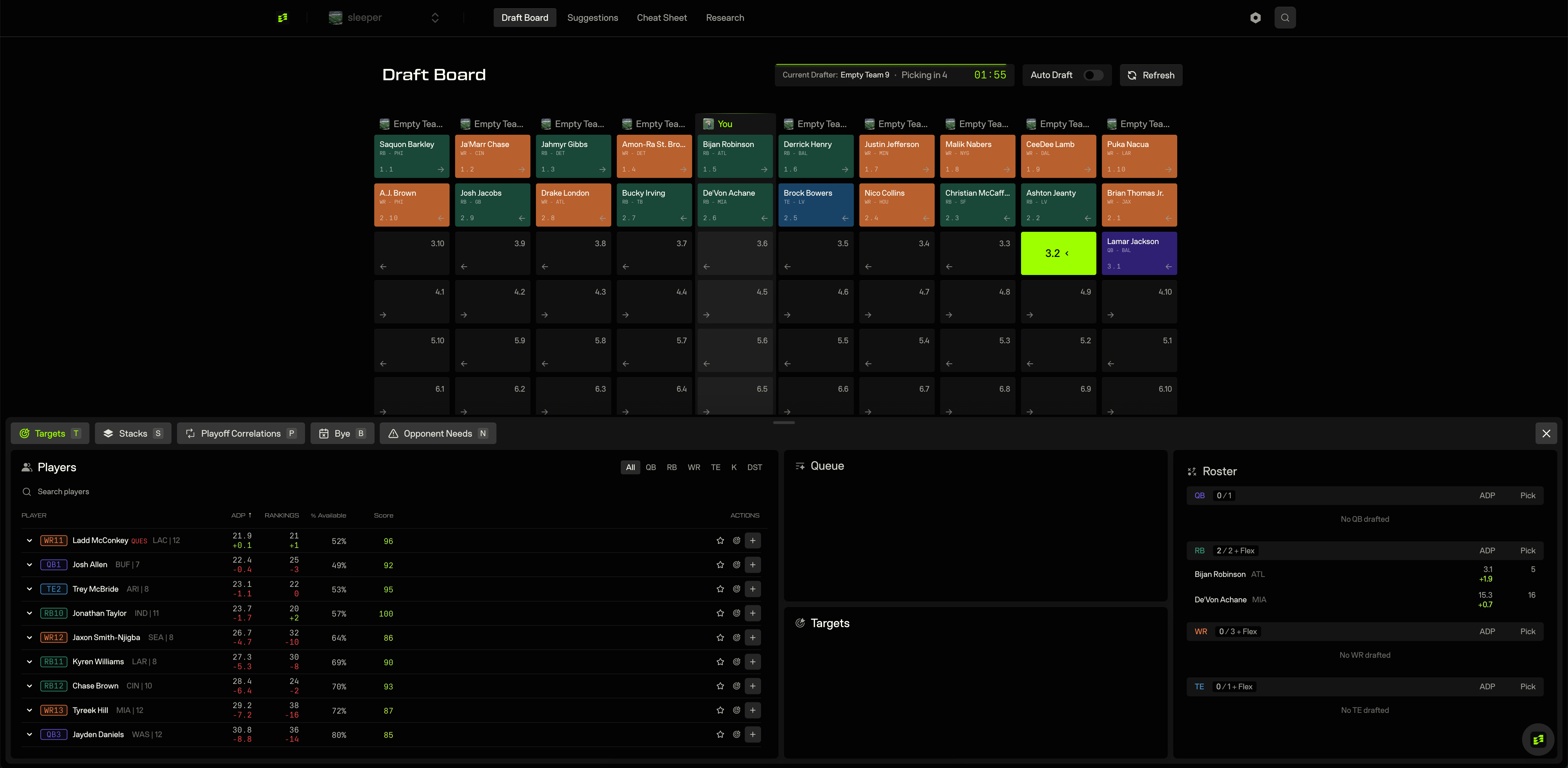Filter players by TE position
This screenshot has height=768, width=1568.
tap(716, 467)
